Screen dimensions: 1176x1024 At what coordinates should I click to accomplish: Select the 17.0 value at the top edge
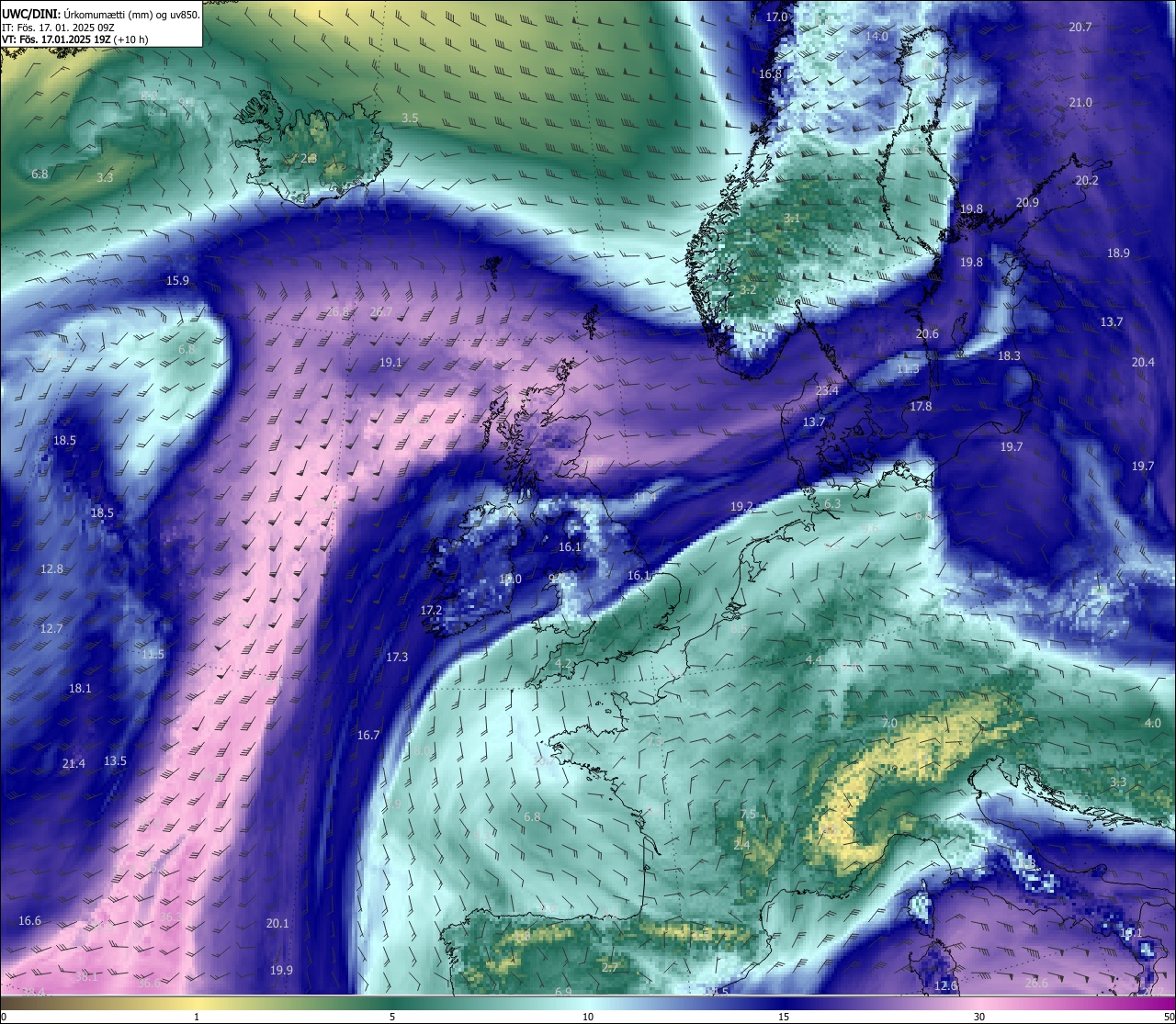coord(777,17)
